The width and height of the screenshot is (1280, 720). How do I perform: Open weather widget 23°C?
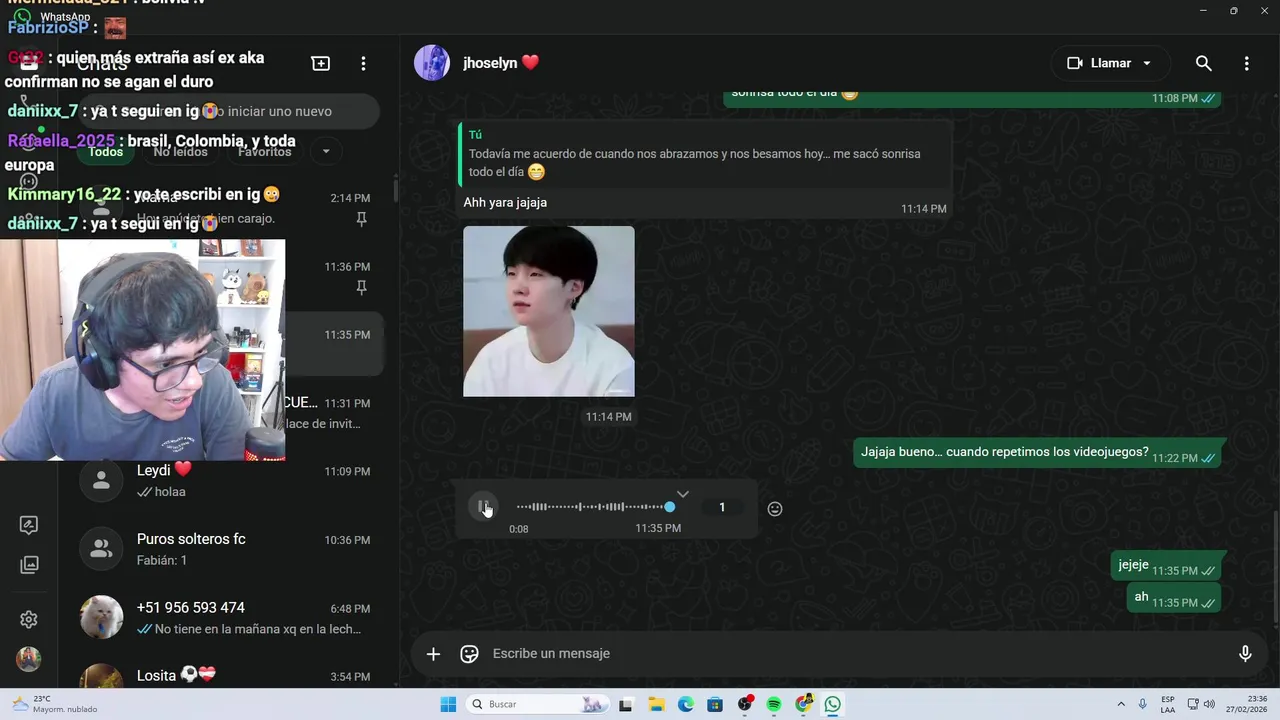point(54,704)
